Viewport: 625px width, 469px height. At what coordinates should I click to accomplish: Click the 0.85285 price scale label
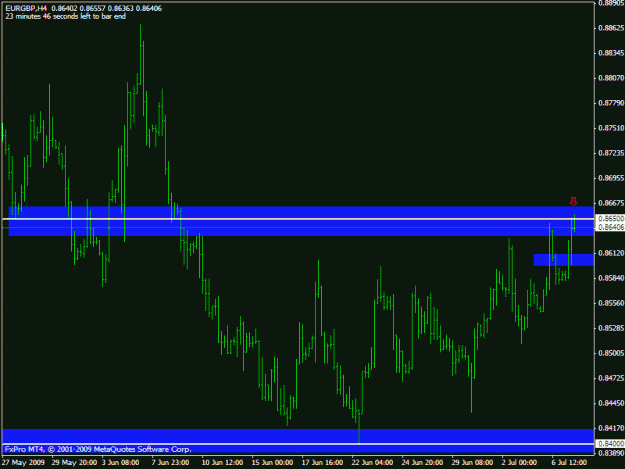point(611,328)
